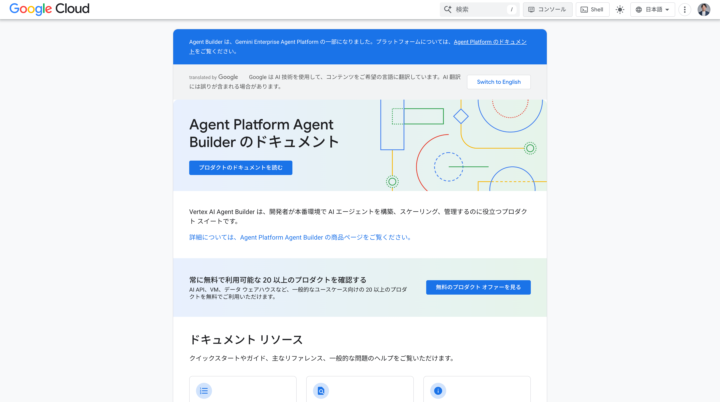
Task: Click the globe icon in language selector
Action: pyautogui.click(x=639, y=10)
